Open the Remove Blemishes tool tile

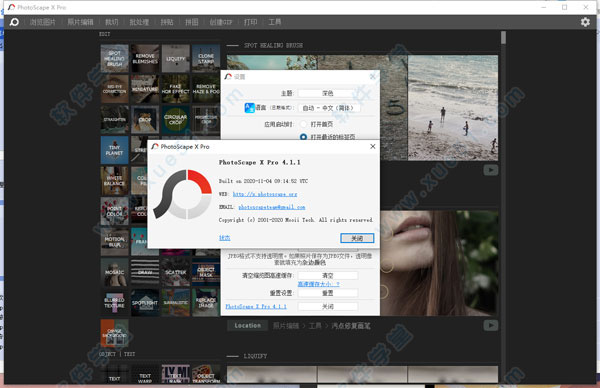pos(145,59)
